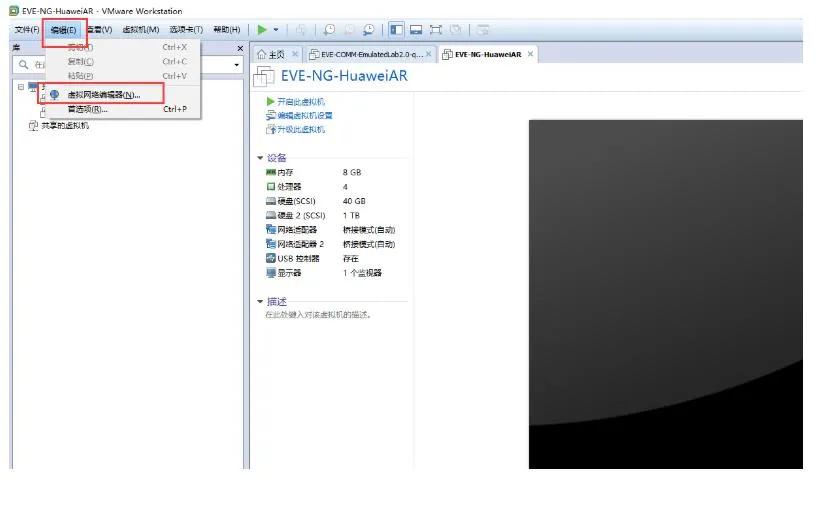The width and height of the screenshot is (820, 507).
Task: Open the power options dropdown arrow
Action: click(276, 30)
